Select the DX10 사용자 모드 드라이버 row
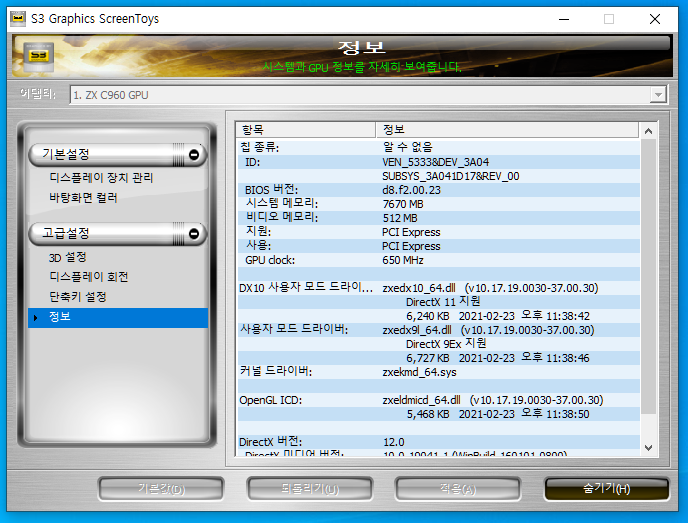Image resolution: width=688 pixels, height=523 pixels. click(438, 288)
